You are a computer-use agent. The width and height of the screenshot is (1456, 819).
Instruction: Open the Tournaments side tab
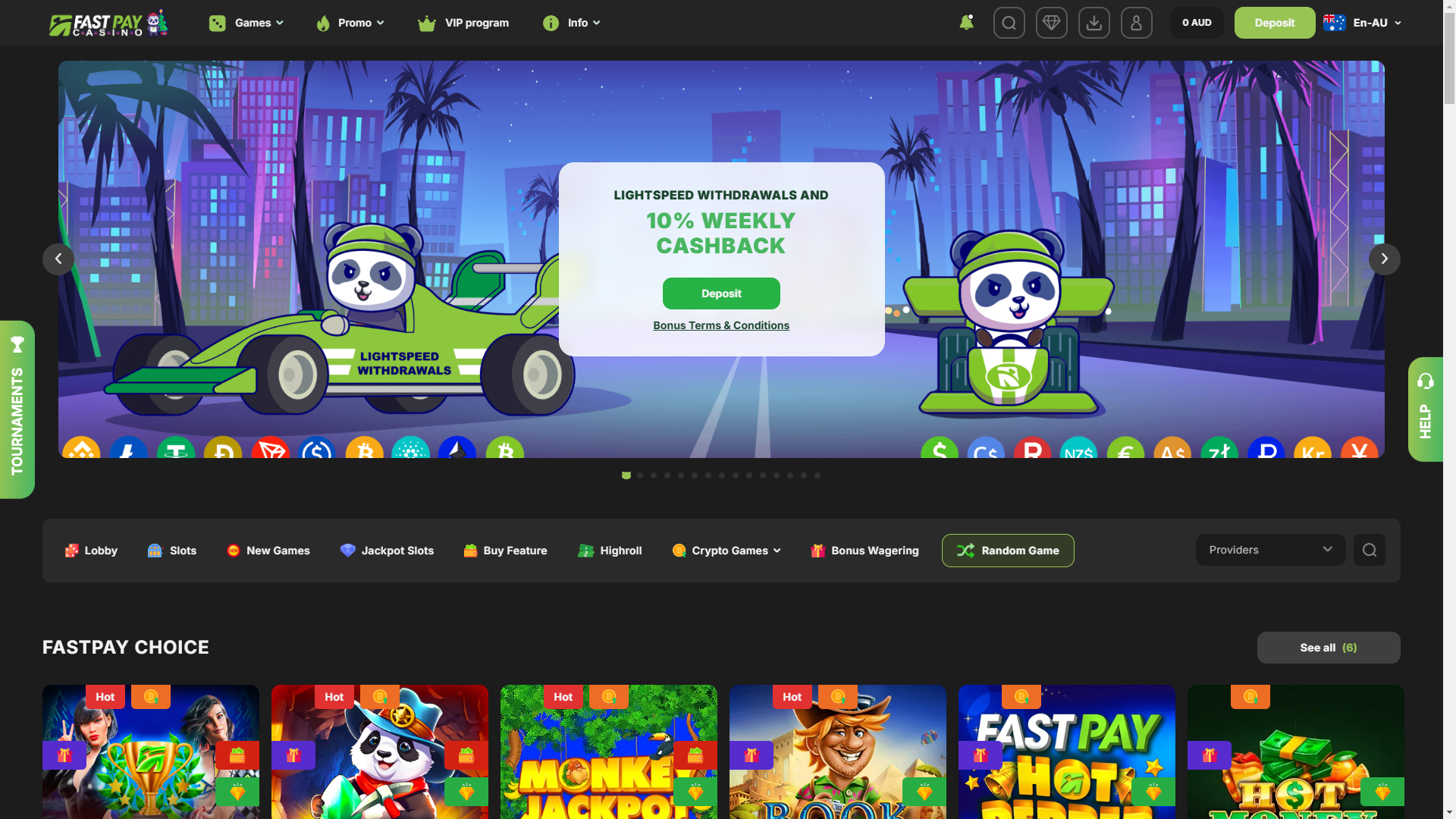(x=17, y=409)
